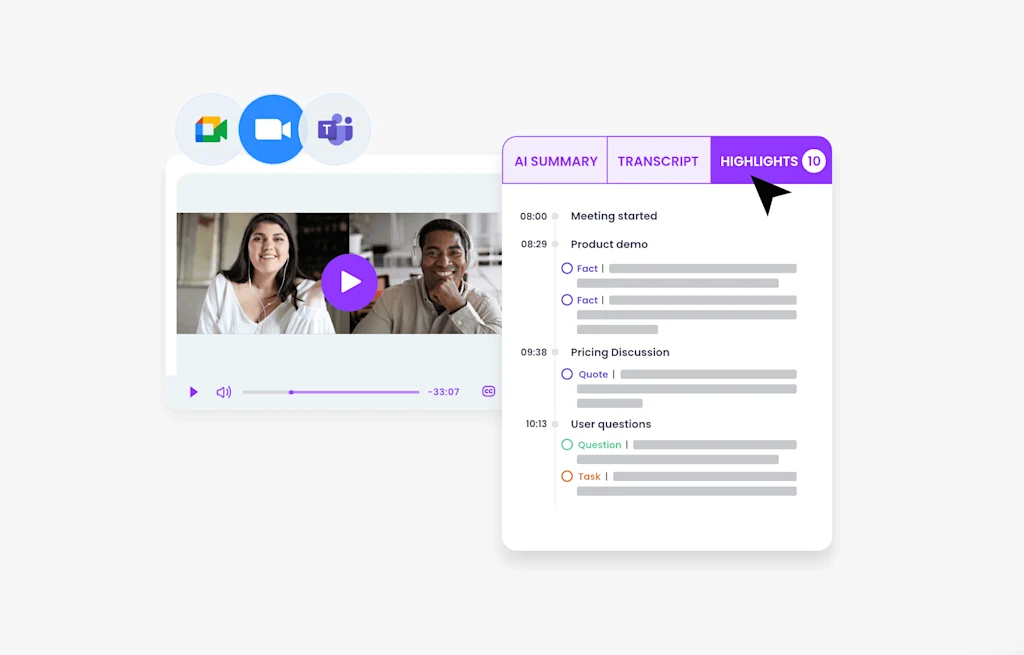The width and height of the screenshot is (1024, 655).
Task: Switch to the AI SUMMARY tab
Action: 555,161
